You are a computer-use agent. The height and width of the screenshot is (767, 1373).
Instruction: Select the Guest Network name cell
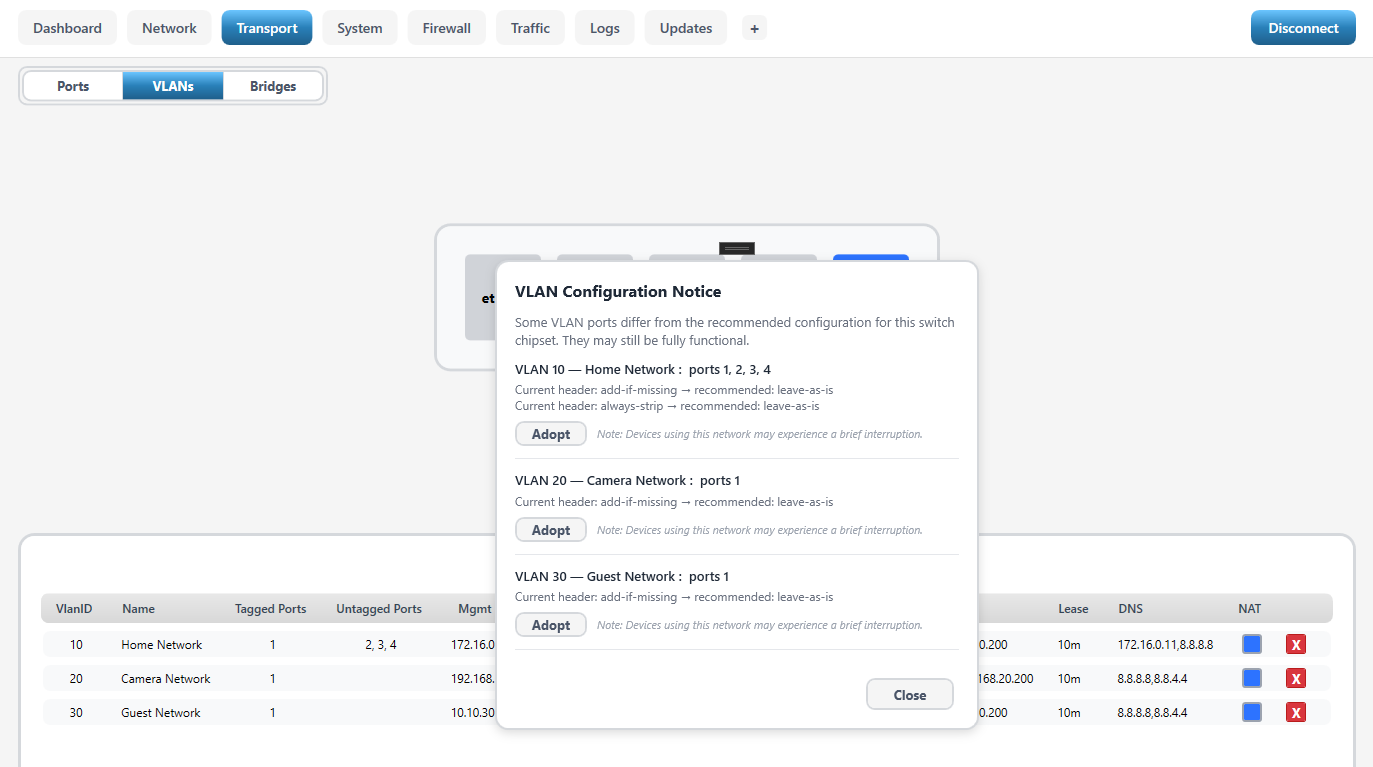click(161, 713)
